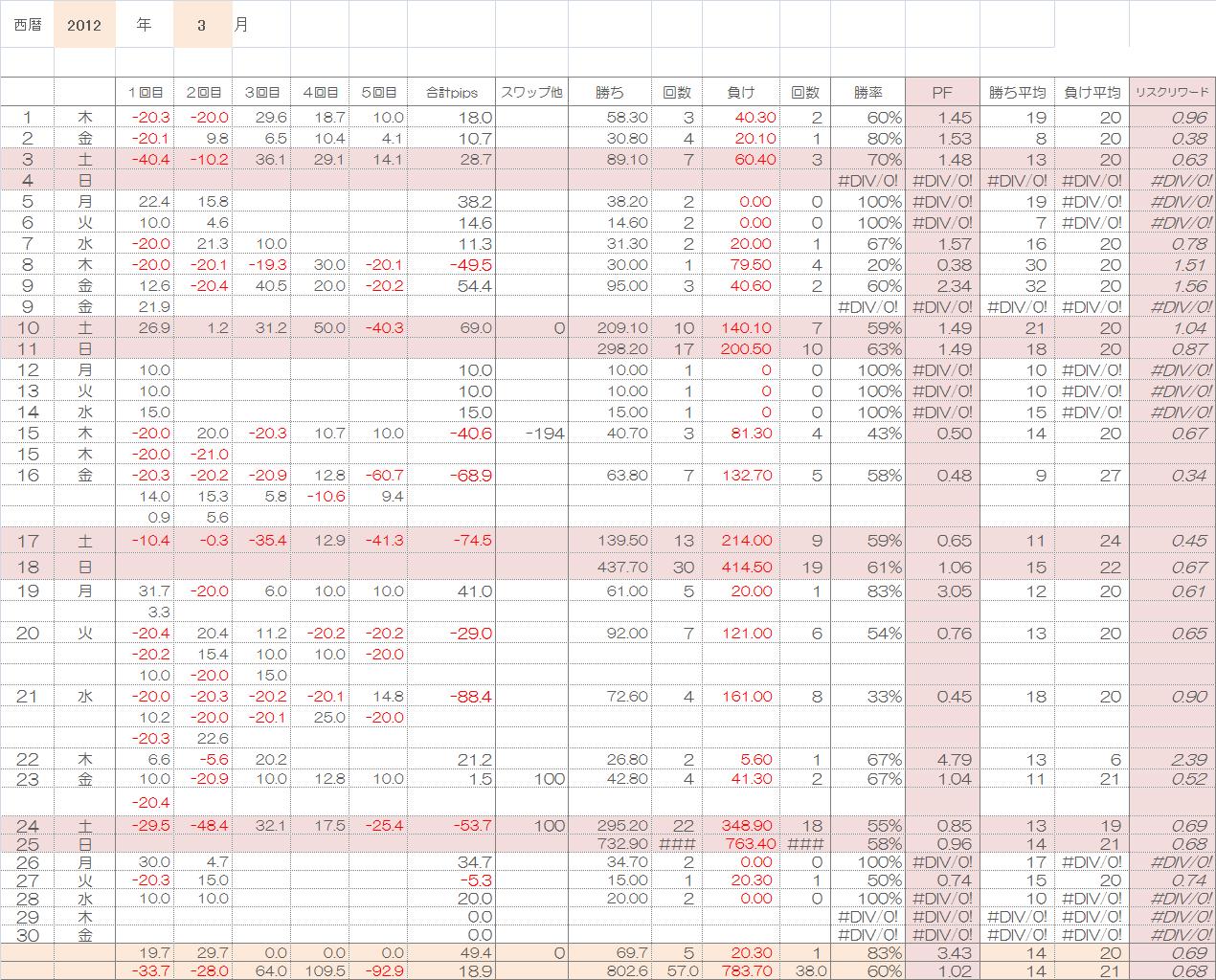Select the 298.20 cell
The width and height of the screenshot is (1216, 980).
610,348
